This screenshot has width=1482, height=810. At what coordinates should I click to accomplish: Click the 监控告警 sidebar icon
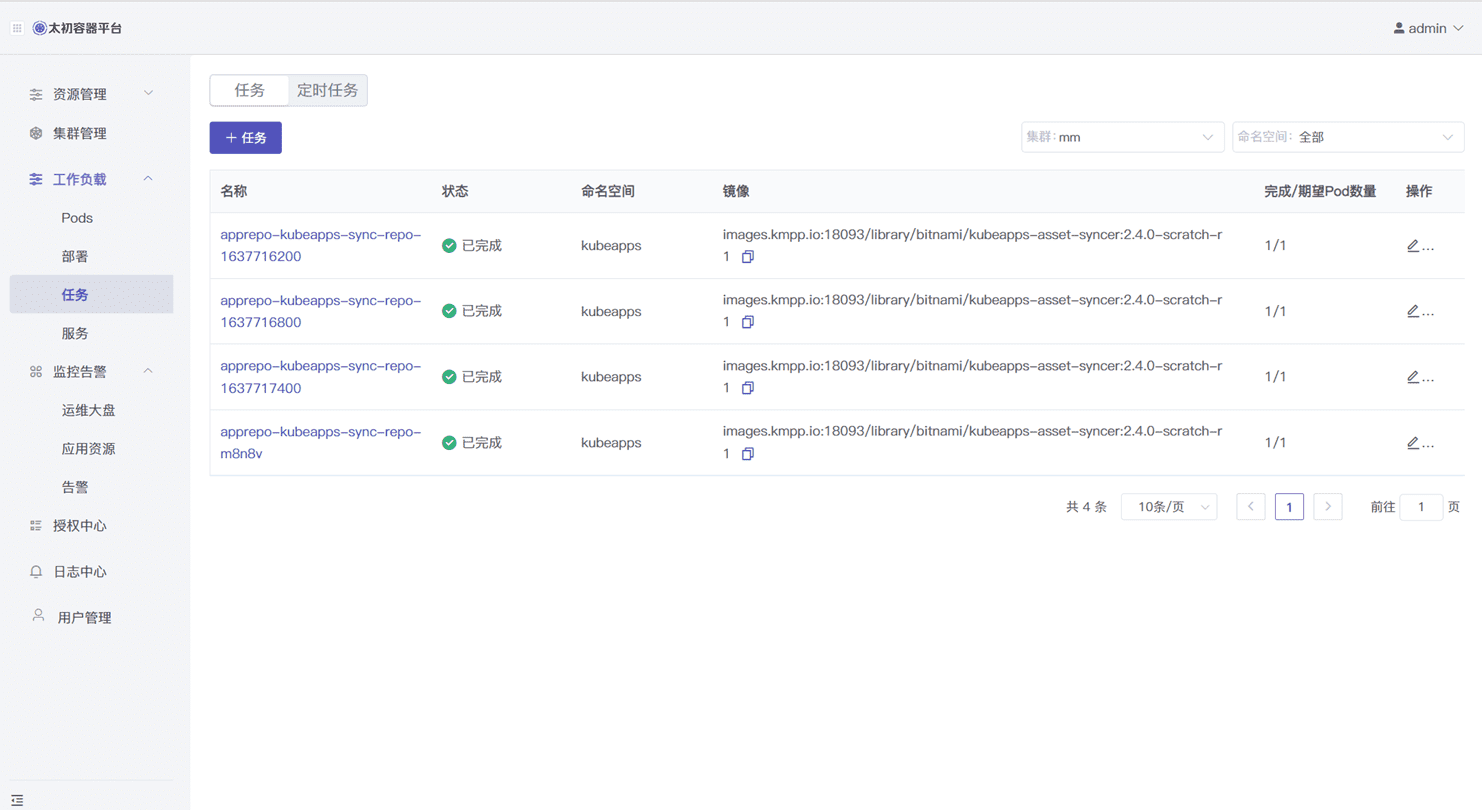pyautogui.click(x=36, y=371)
